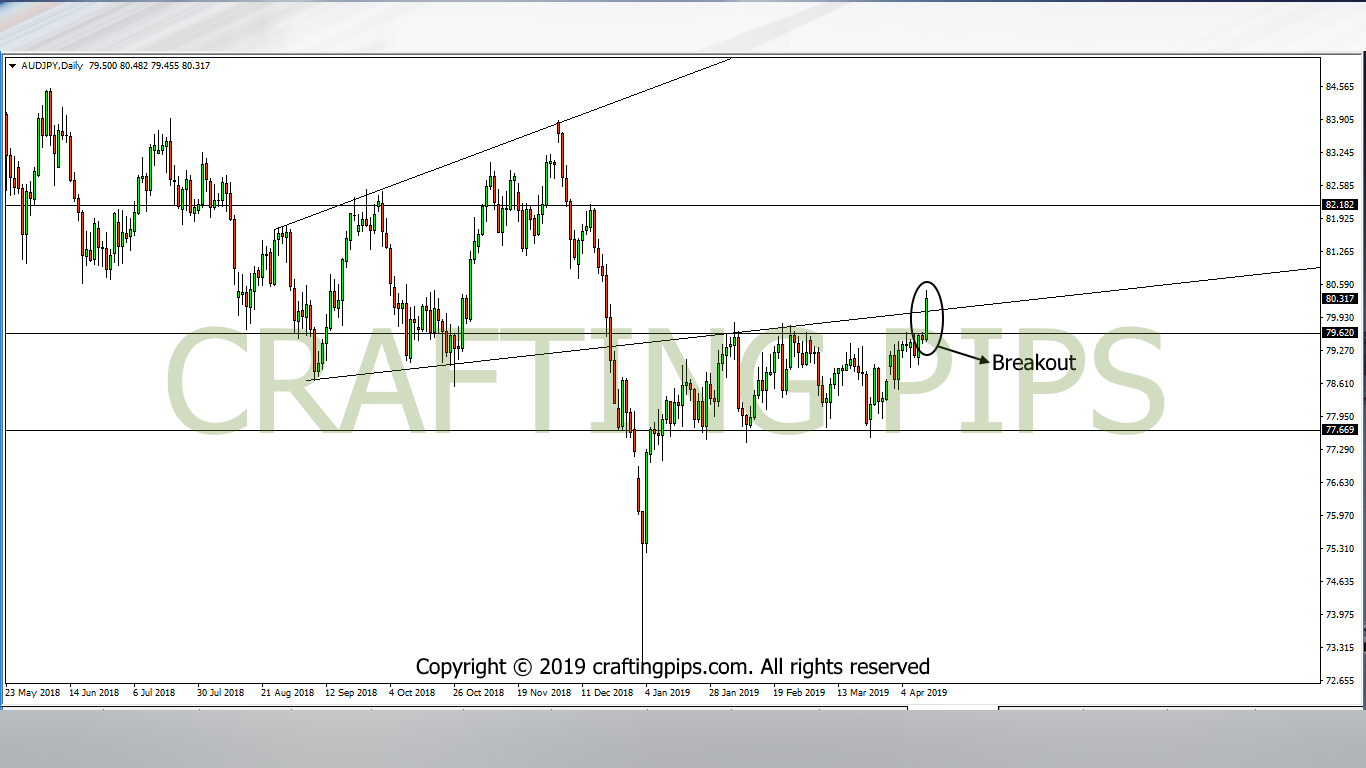The height and width of the screenshot is (768, 1366).
Task: Click the 83.905 value on price scale
Action: (x=1339, y=120)
